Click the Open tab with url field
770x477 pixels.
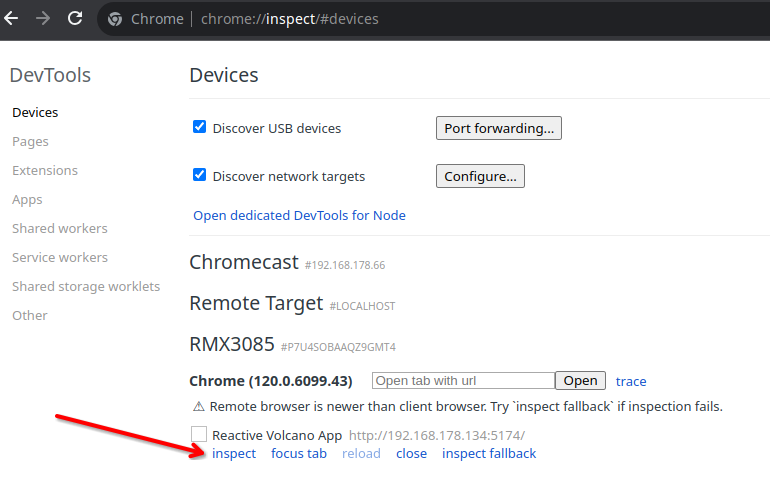click(x=464, y=381)
